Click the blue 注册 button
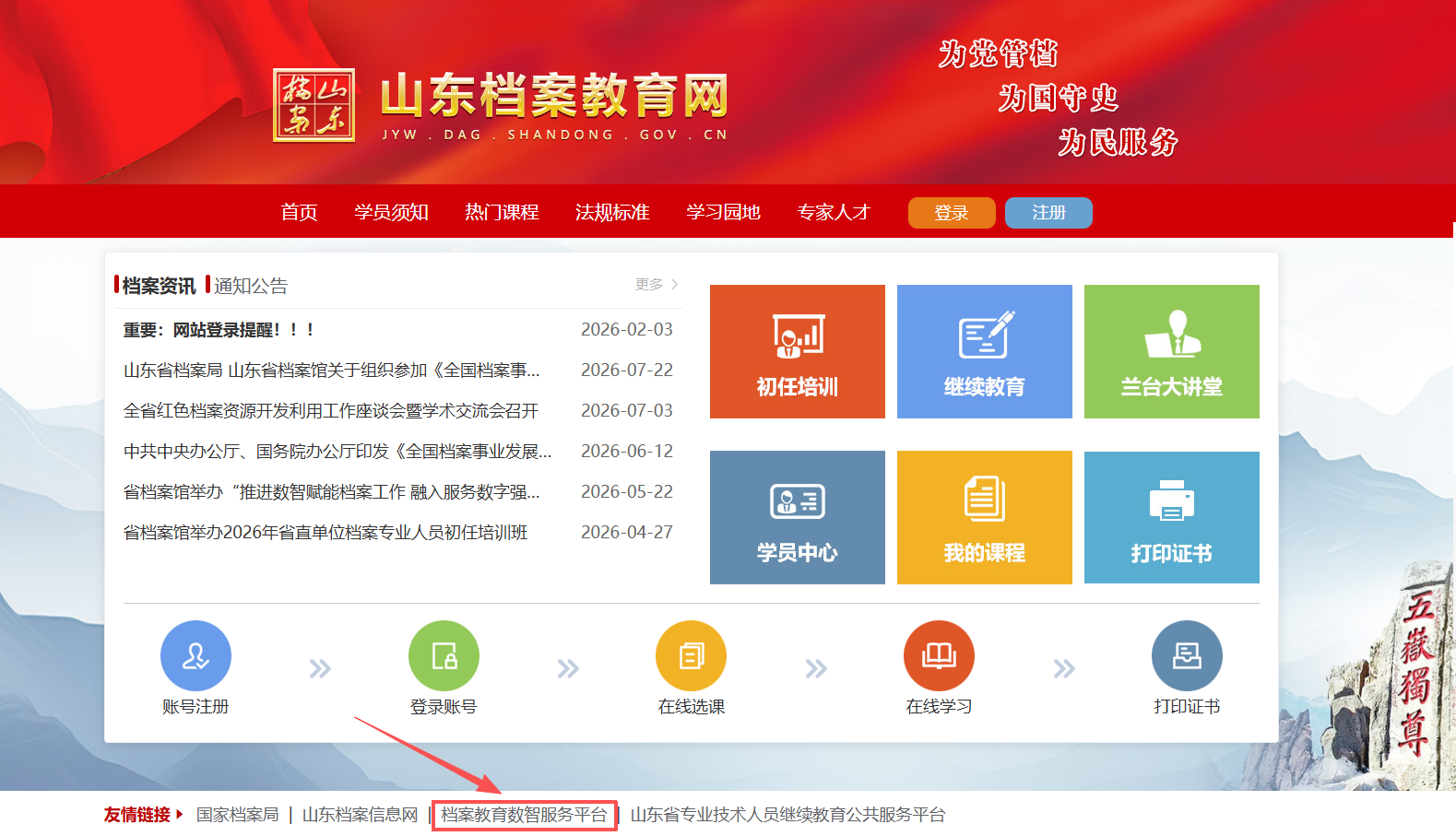1456x836 pixels. [1048, 213]
